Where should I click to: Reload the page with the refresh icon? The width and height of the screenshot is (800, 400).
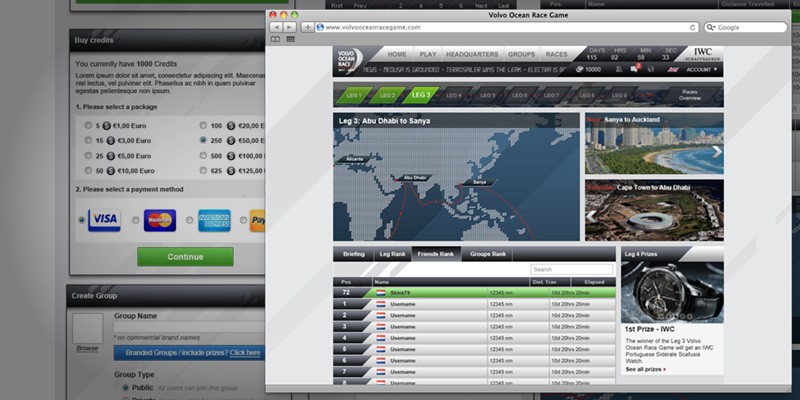692,28
